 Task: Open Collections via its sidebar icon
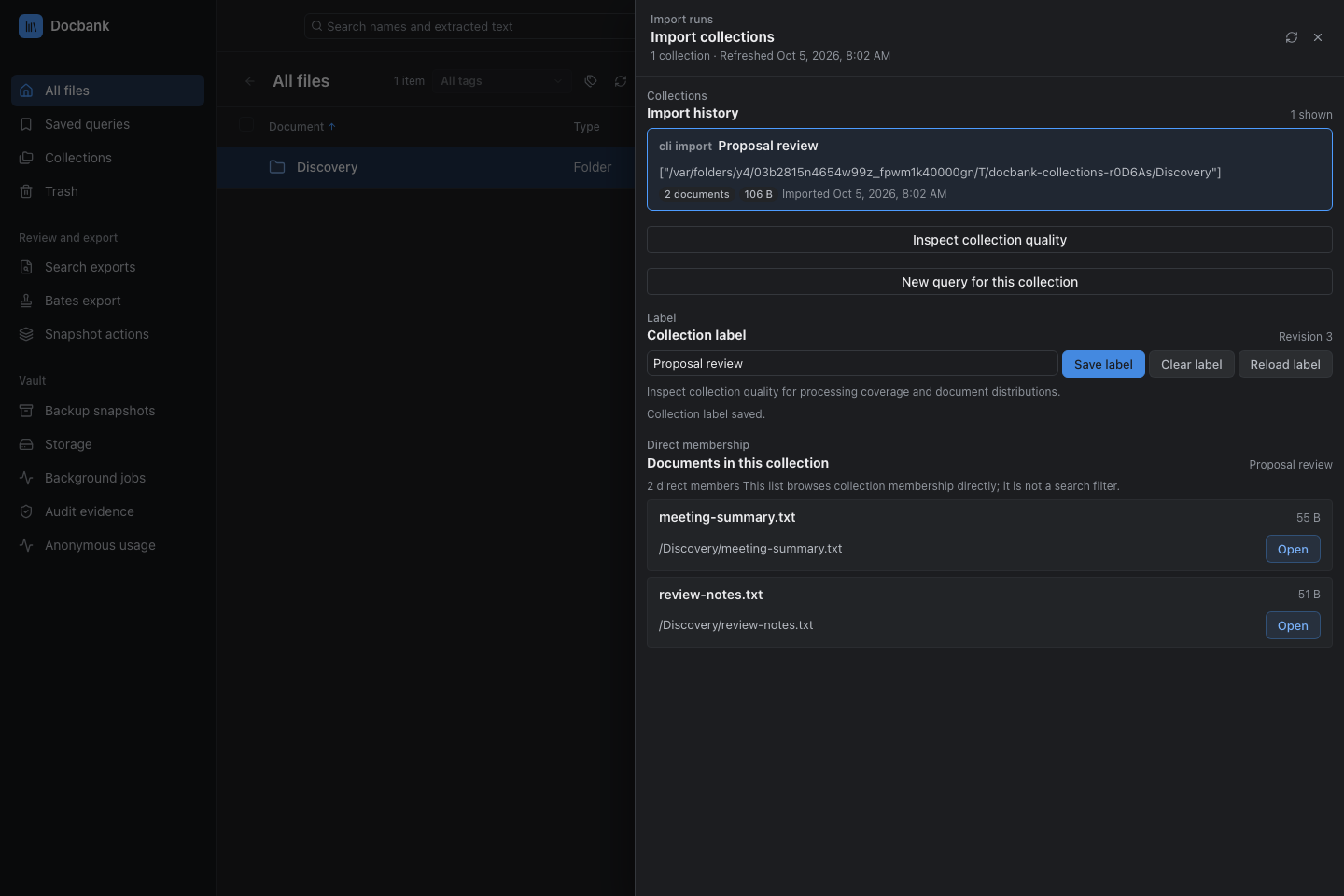click(26, 158)
